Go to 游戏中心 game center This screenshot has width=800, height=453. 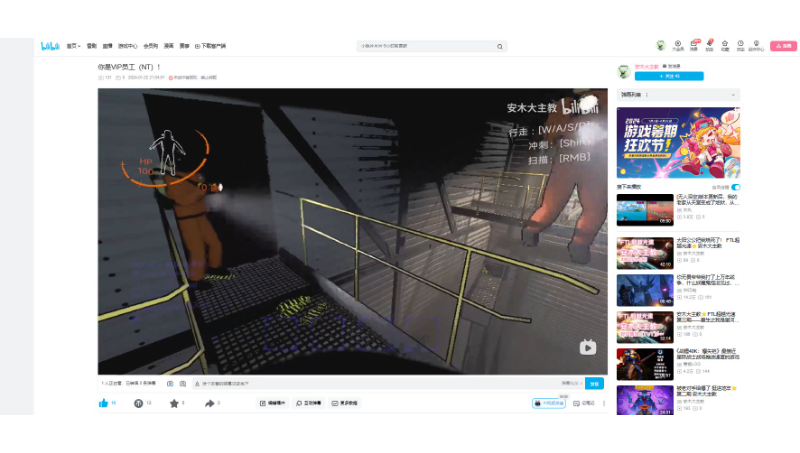click(128, 46)
